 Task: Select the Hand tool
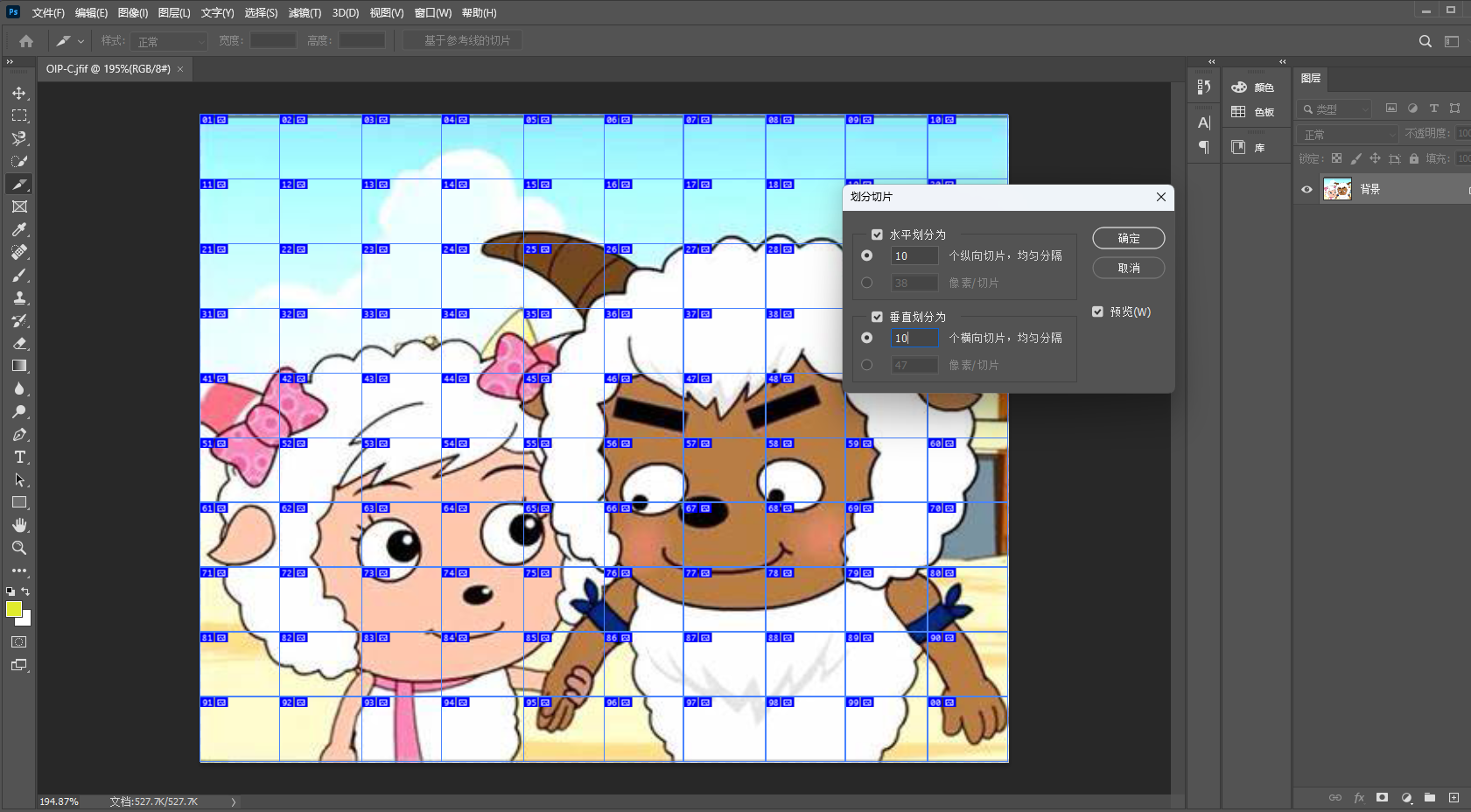tap(19, 525)
